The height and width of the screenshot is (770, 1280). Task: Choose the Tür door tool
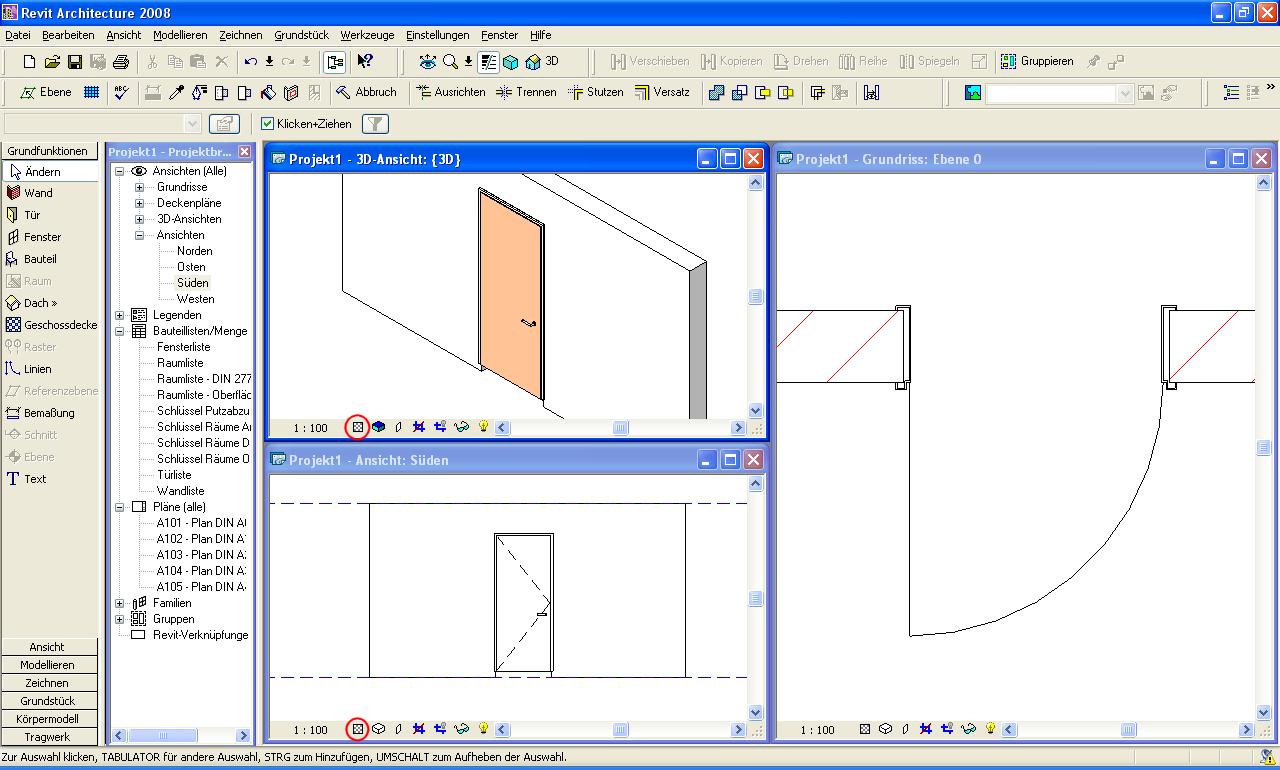pos(24,215)
